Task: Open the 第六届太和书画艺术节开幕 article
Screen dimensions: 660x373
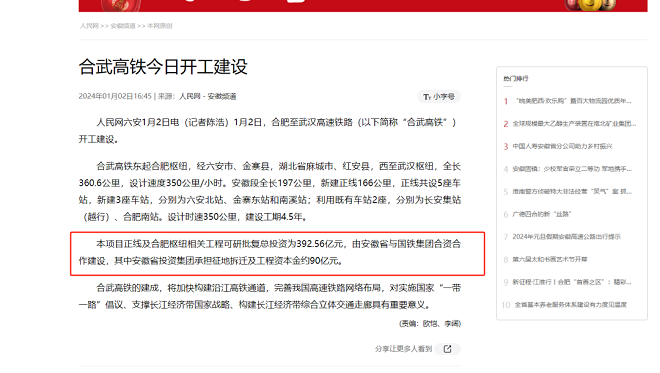Action: click(x=550, y=259)
